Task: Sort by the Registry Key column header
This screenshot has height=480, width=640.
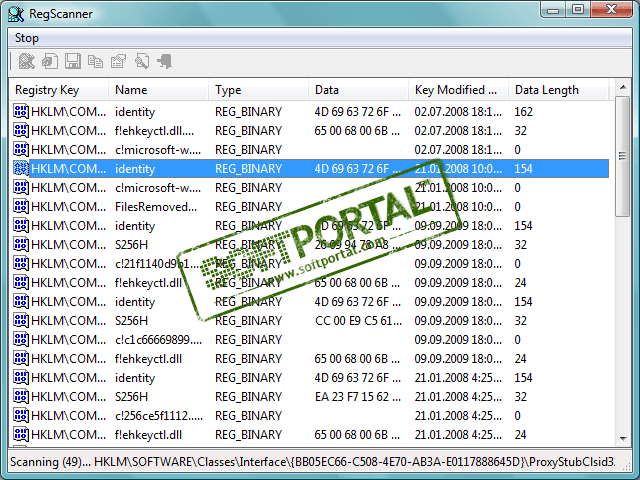Action: (59, 90)
